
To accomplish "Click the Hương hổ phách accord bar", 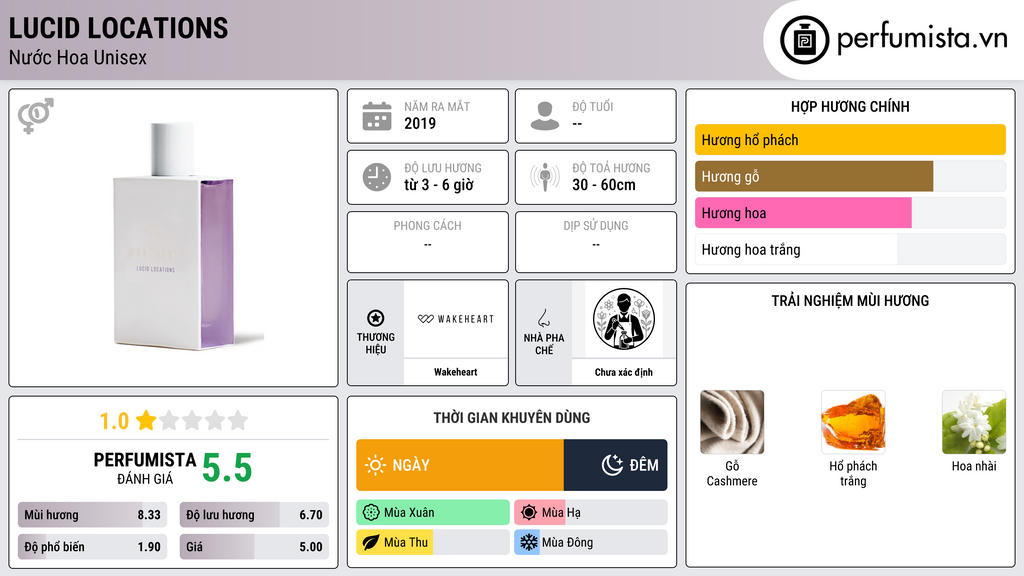I will [850, 140].
